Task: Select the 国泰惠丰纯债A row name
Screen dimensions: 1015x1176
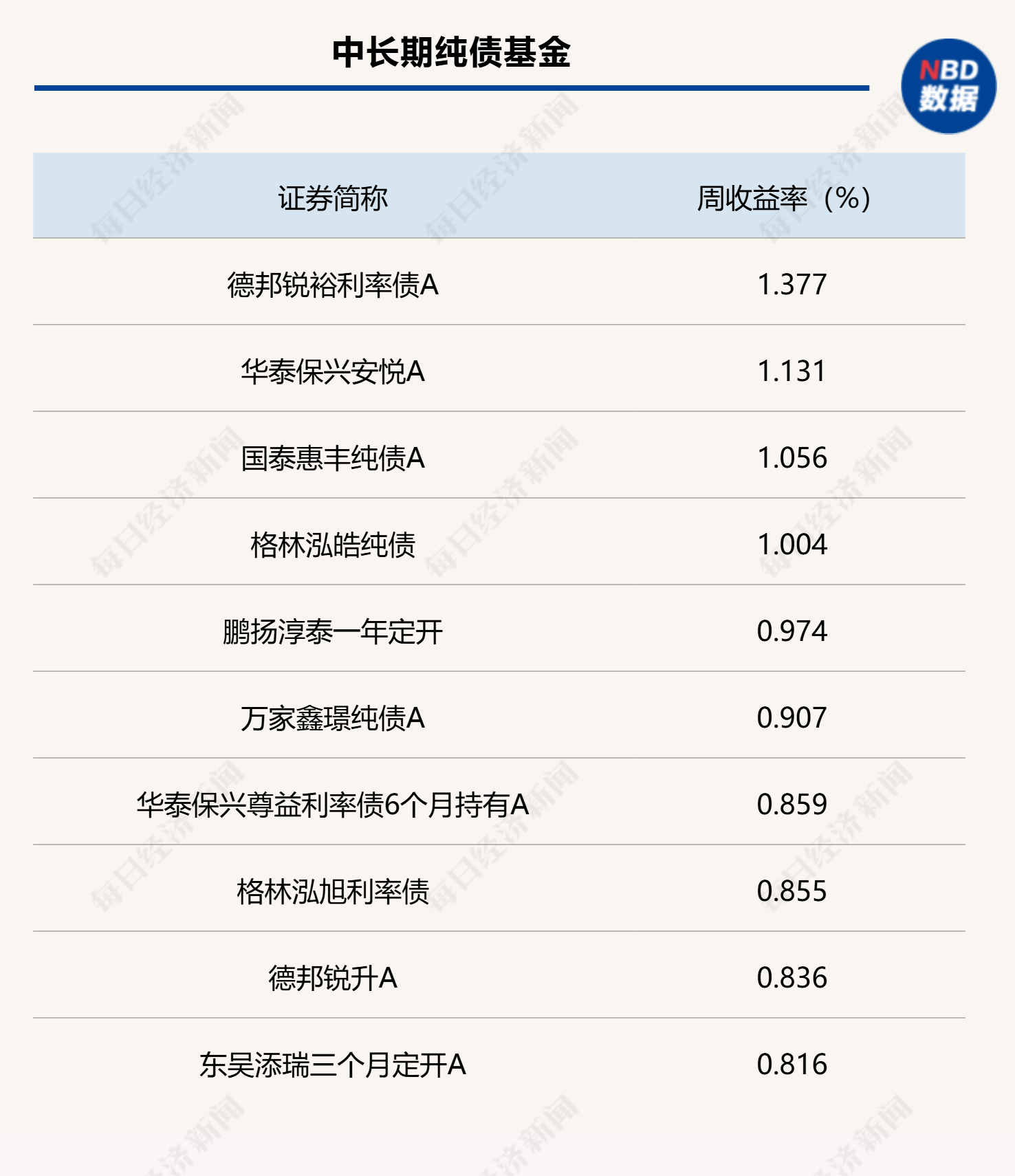Action: pyautogui.click(x=333, y=458)
